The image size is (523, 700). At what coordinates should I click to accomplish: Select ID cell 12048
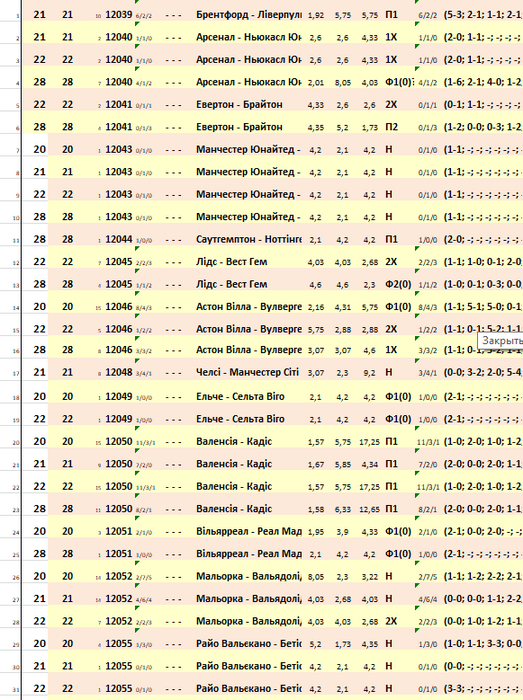[119, 372]
